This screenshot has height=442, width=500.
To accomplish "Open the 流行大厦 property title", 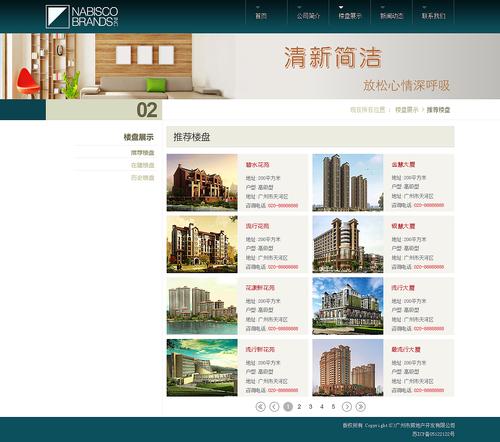I will point(403,288).
